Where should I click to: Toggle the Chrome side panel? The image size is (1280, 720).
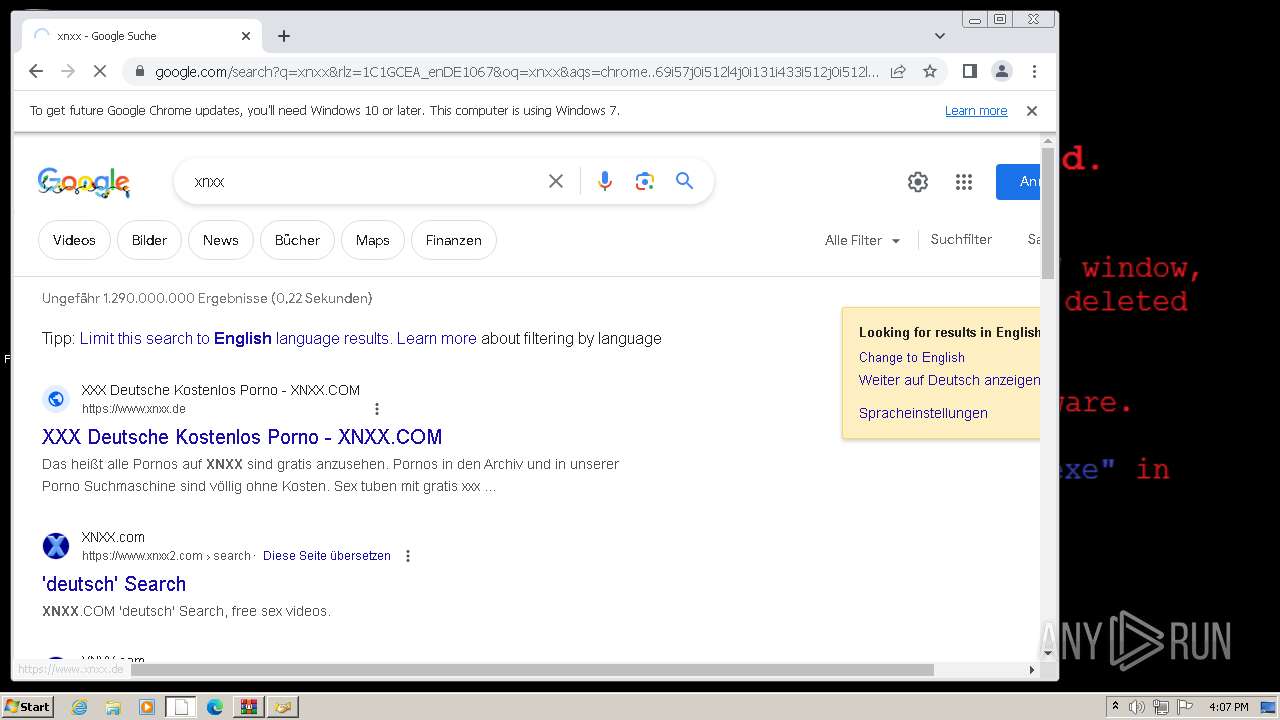coord(969,71)
